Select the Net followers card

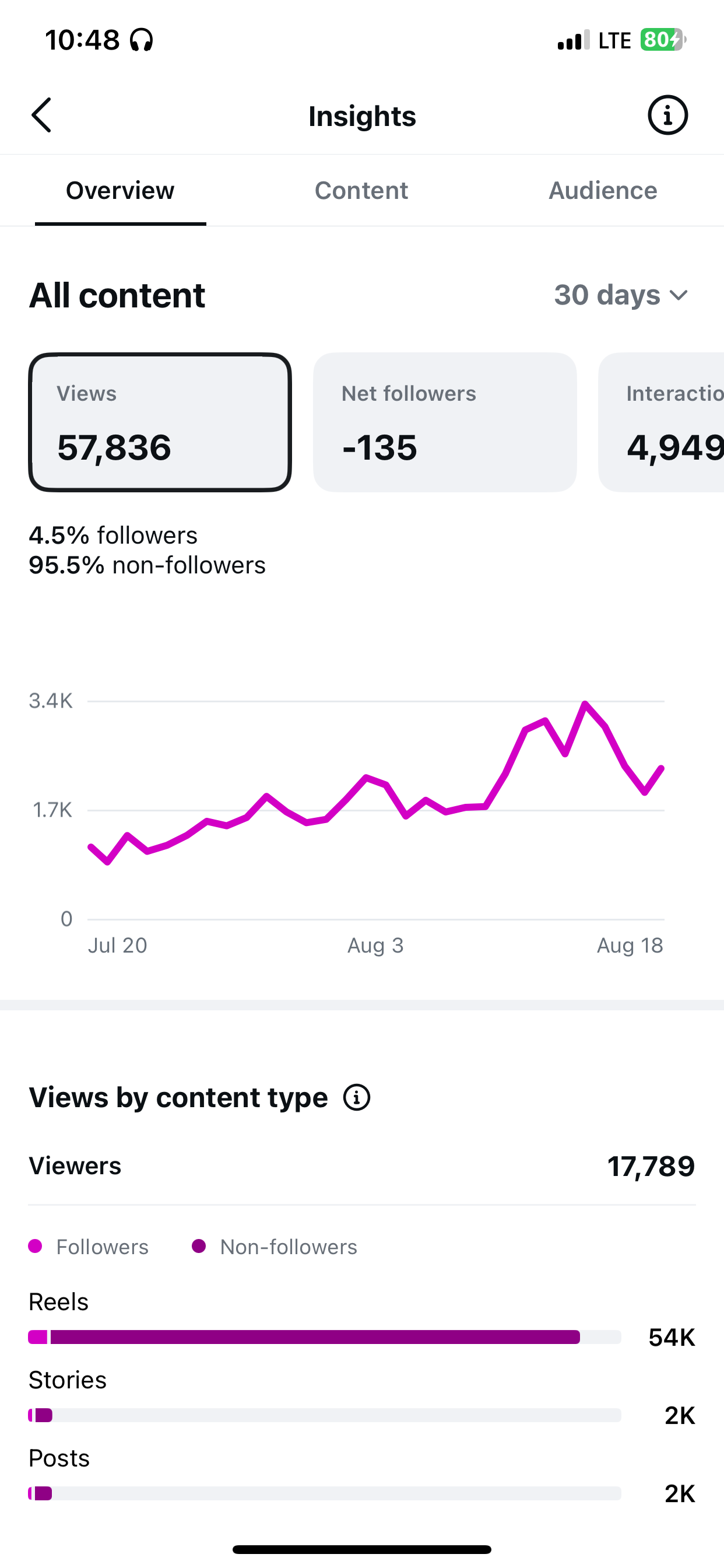(445, 422)
